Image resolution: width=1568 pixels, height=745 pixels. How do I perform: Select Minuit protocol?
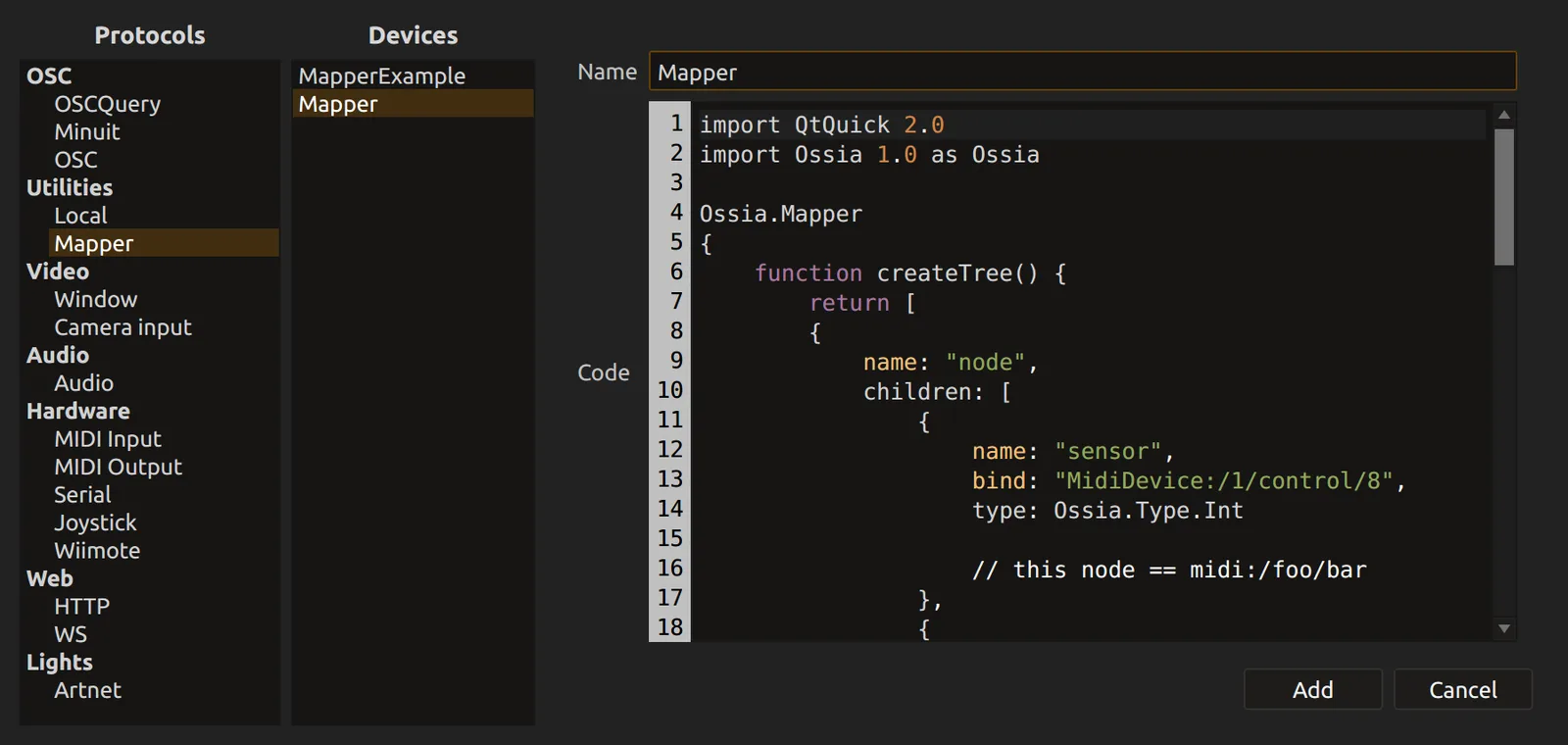pos(87,131)
